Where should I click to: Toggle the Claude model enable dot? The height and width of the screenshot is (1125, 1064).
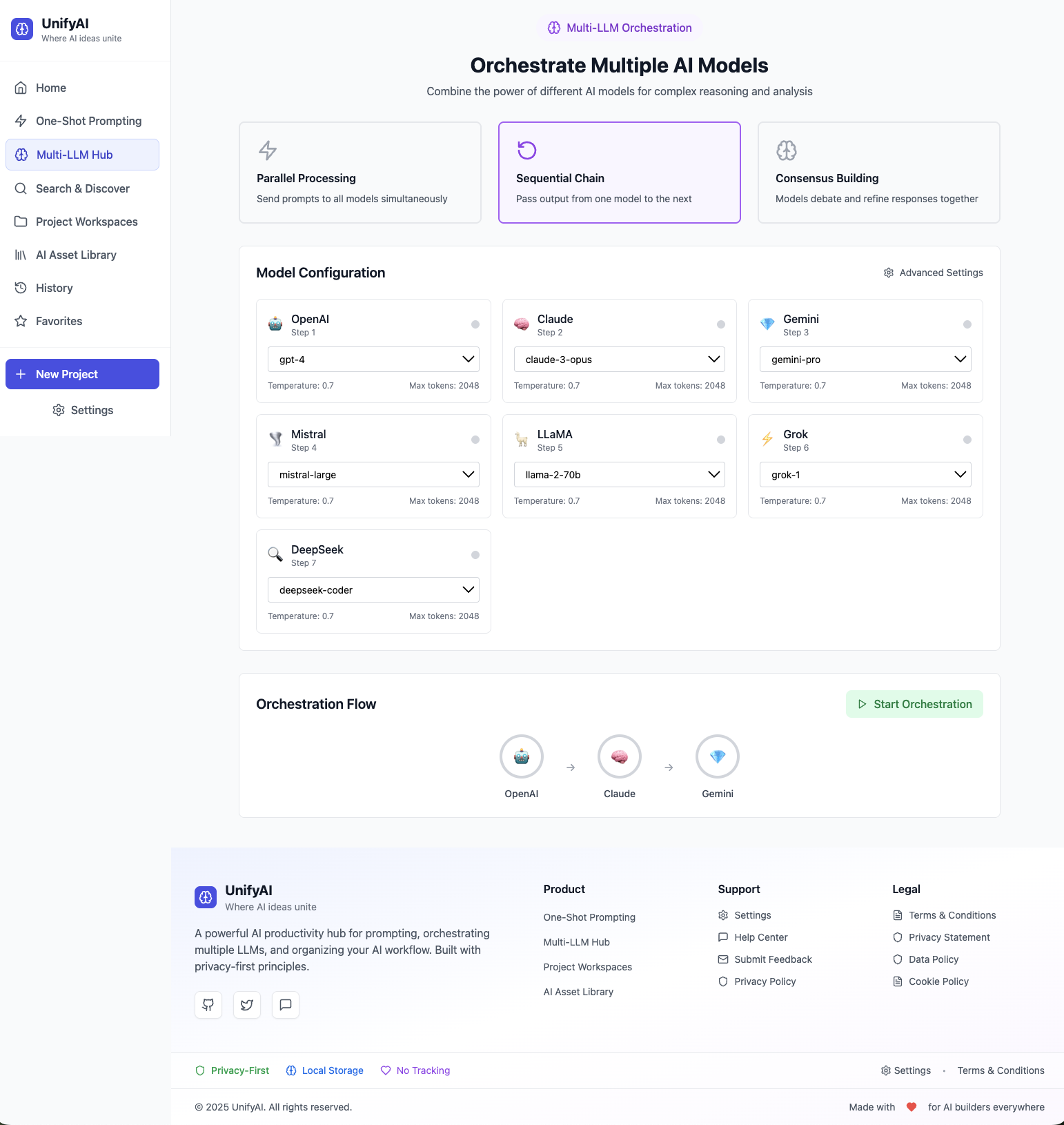(721, 324)
